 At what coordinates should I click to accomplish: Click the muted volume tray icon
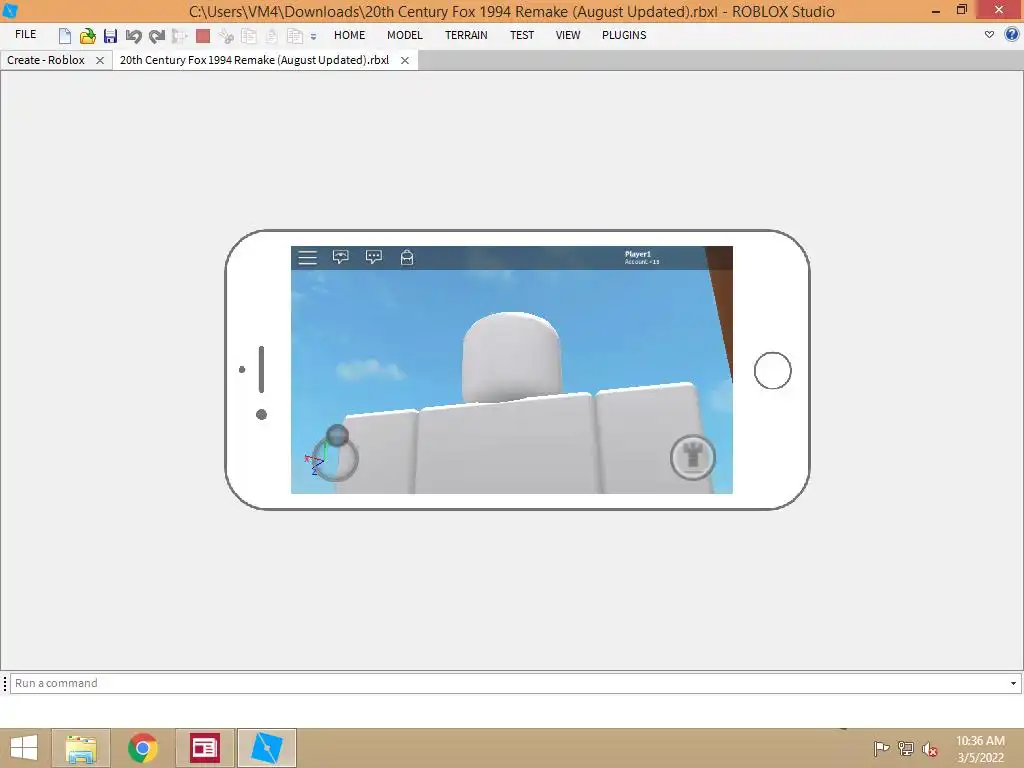pyautogui.click(x=930, y=749)
